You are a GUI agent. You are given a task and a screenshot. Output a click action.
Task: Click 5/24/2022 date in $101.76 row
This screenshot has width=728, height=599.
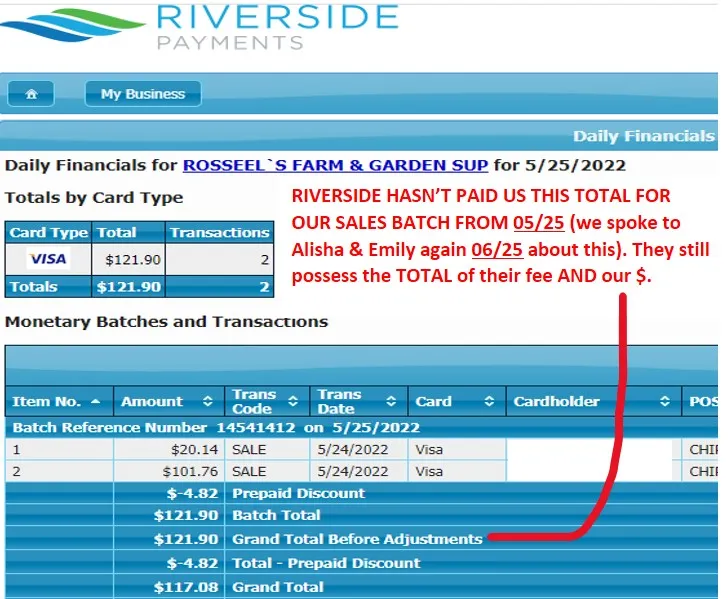(x=353, y=471)
